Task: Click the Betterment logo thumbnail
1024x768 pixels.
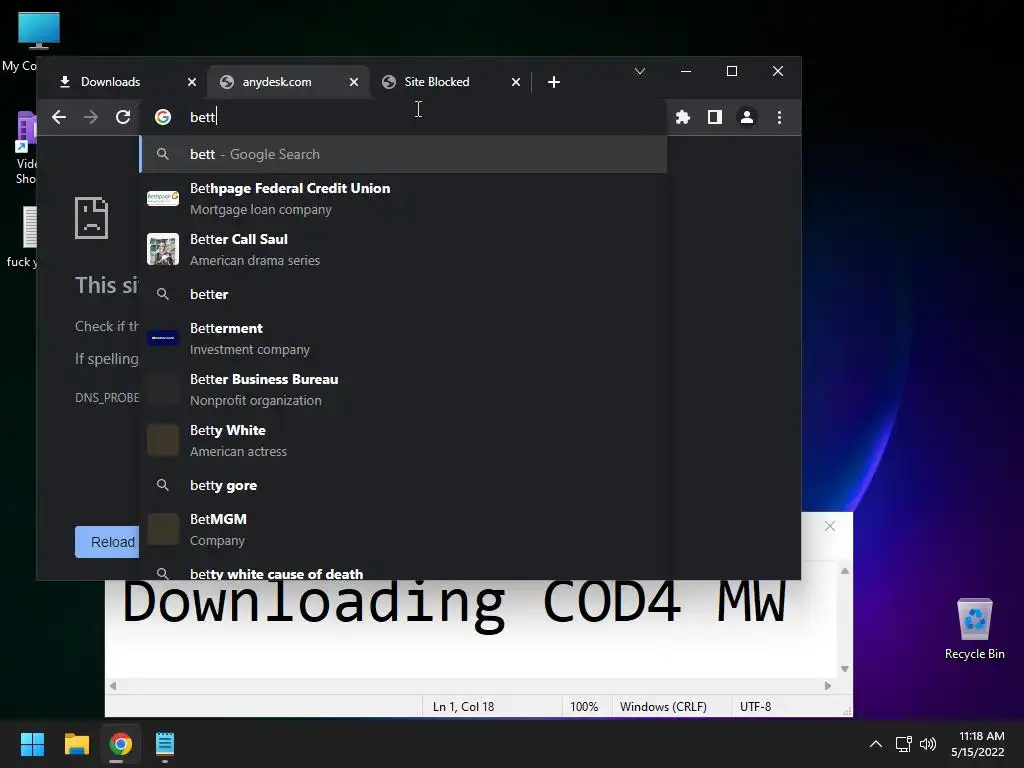Action: click(x=163, y=338)
